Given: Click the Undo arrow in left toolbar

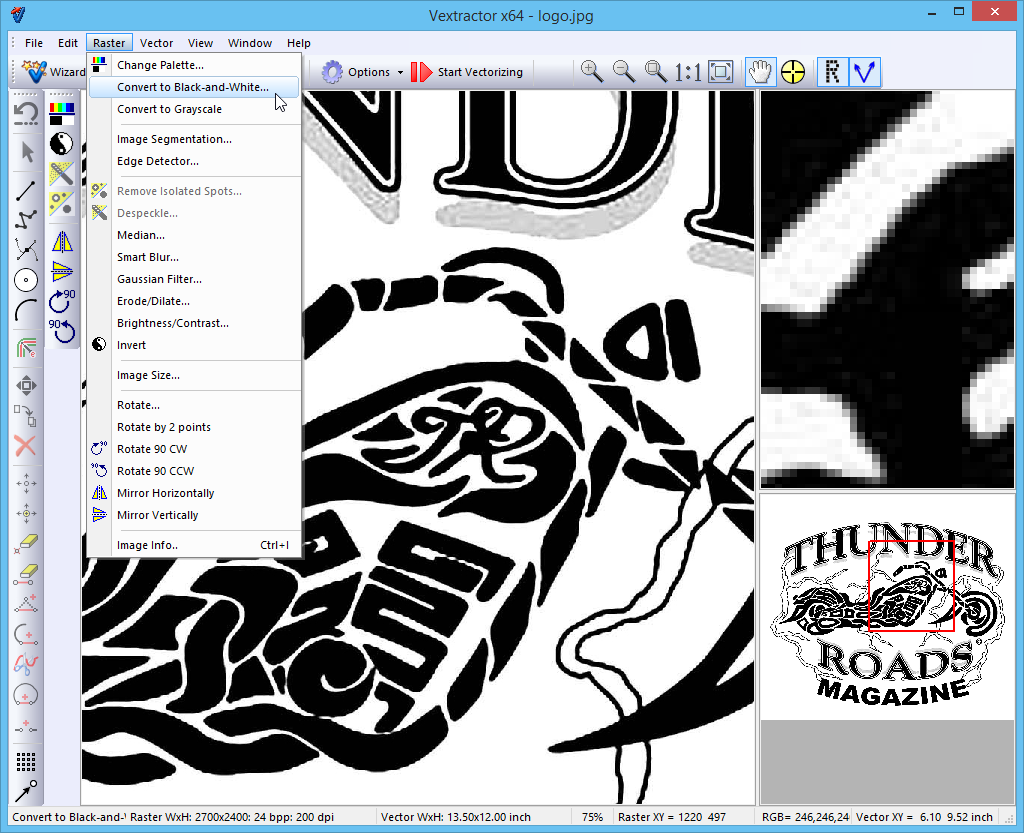Looking at the screenshot, I should pyautogui.click(x=26, y=111).
